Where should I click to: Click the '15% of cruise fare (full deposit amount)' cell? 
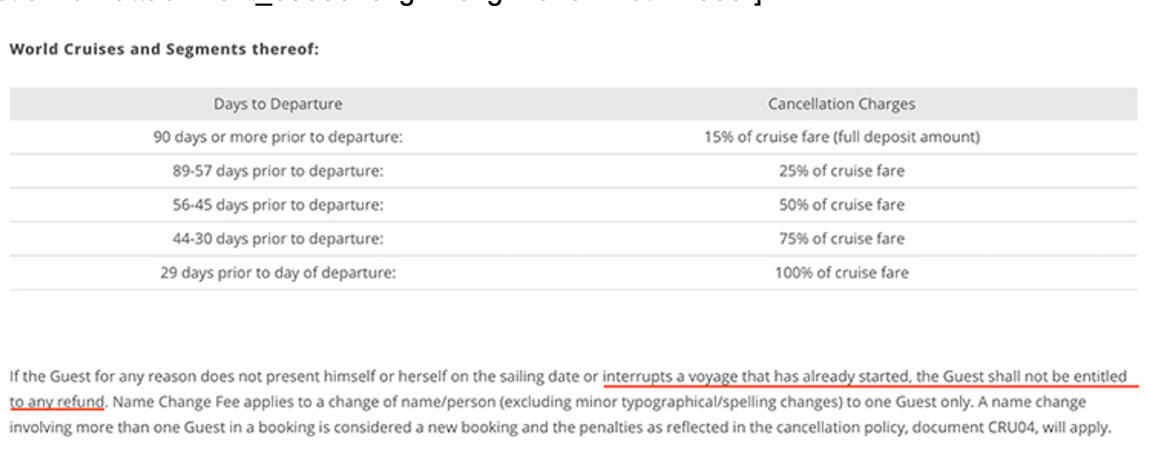pyautogui.click(x=841, y=137)
